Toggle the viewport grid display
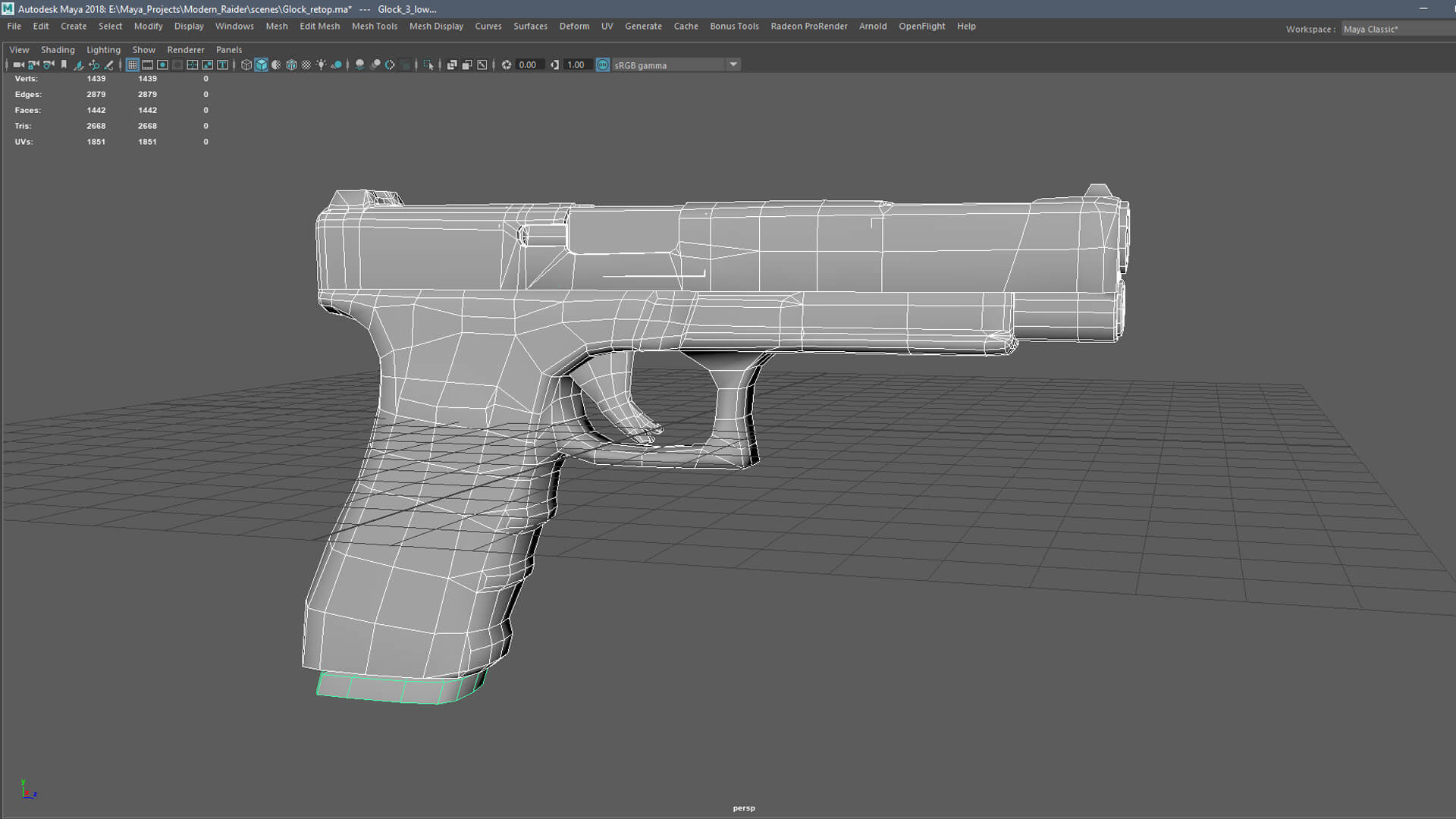This screenshot has height=819, width=1456. [x=132, y=65]
